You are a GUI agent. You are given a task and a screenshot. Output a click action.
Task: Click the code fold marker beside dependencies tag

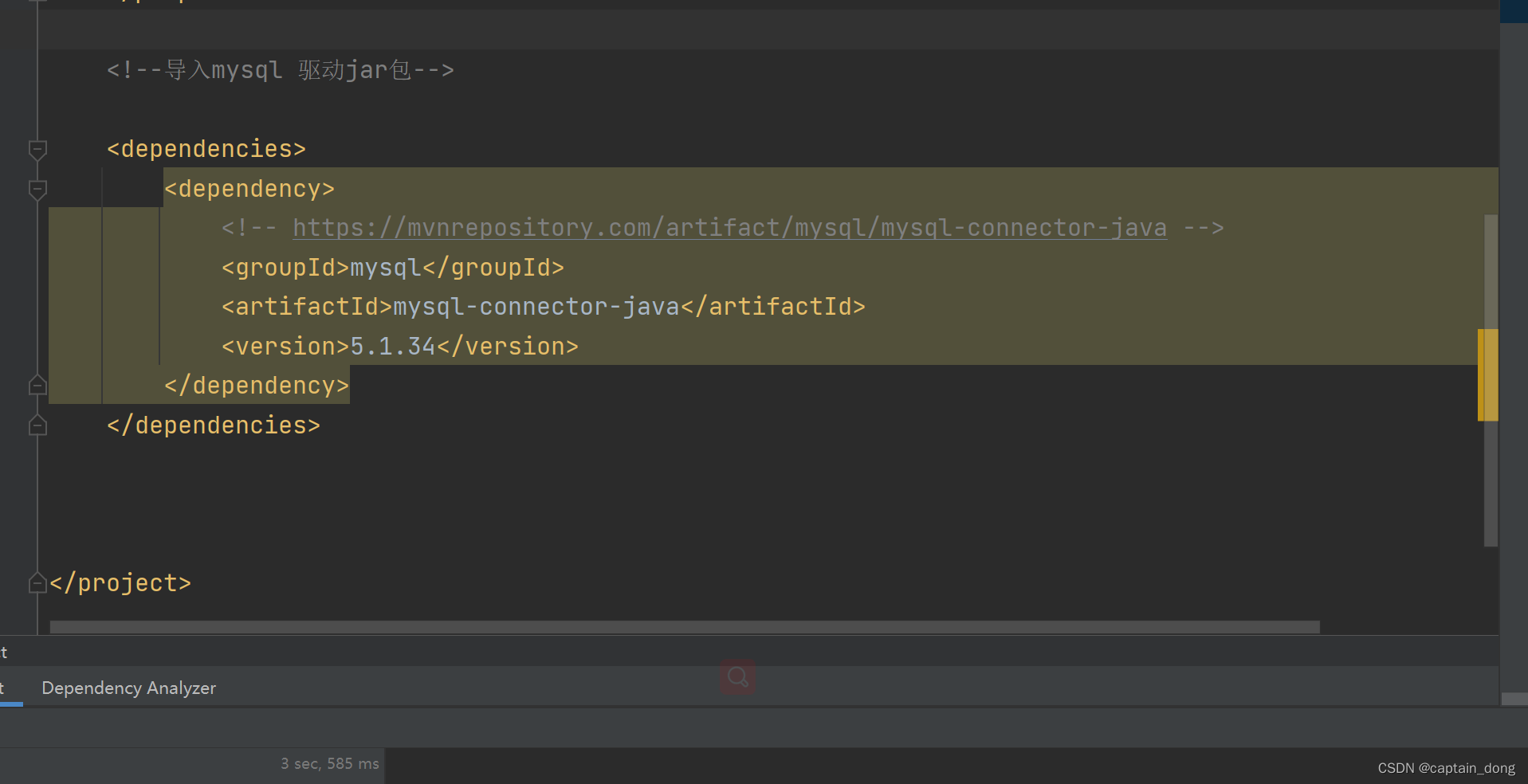click(x=37, y=150)
